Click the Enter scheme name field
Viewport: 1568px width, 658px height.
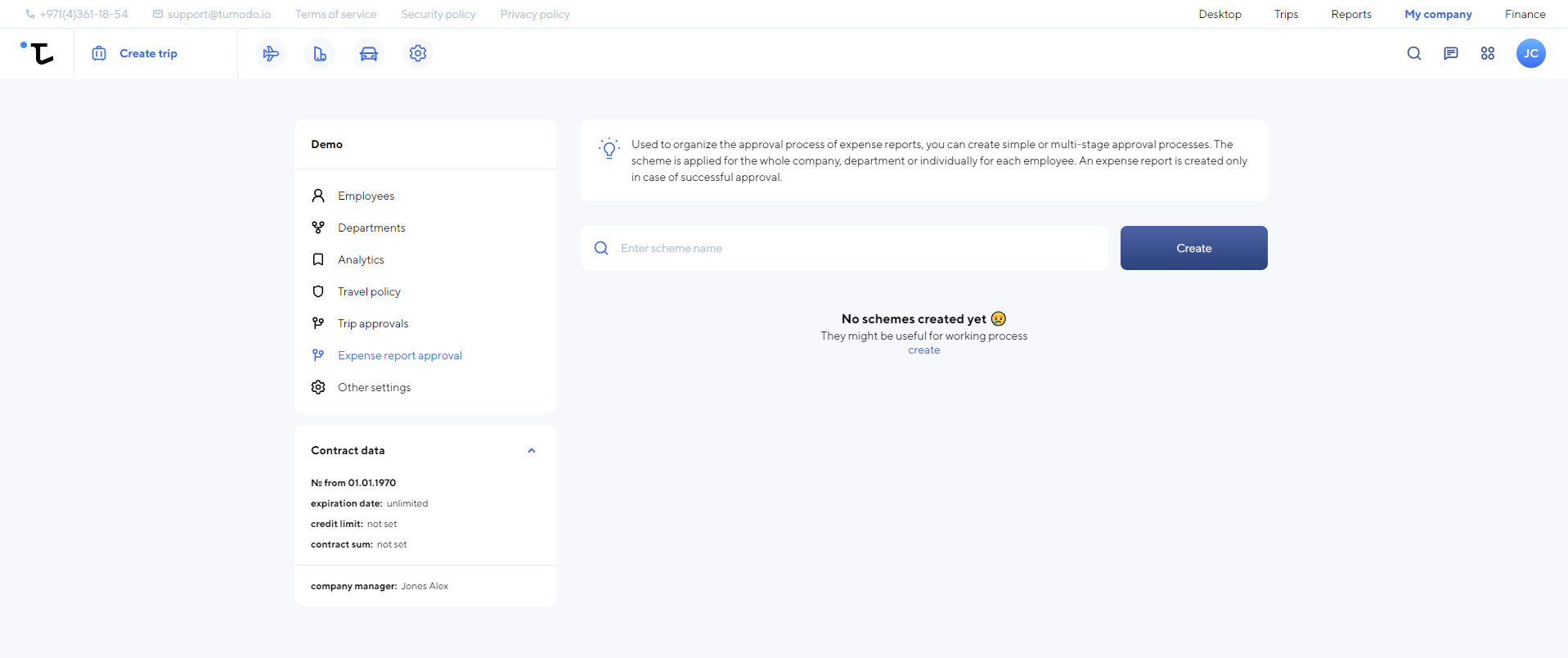coord(859,248)
